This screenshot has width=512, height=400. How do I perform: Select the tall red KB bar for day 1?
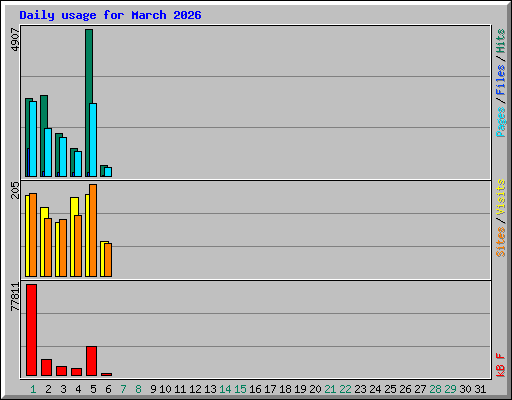32,330
